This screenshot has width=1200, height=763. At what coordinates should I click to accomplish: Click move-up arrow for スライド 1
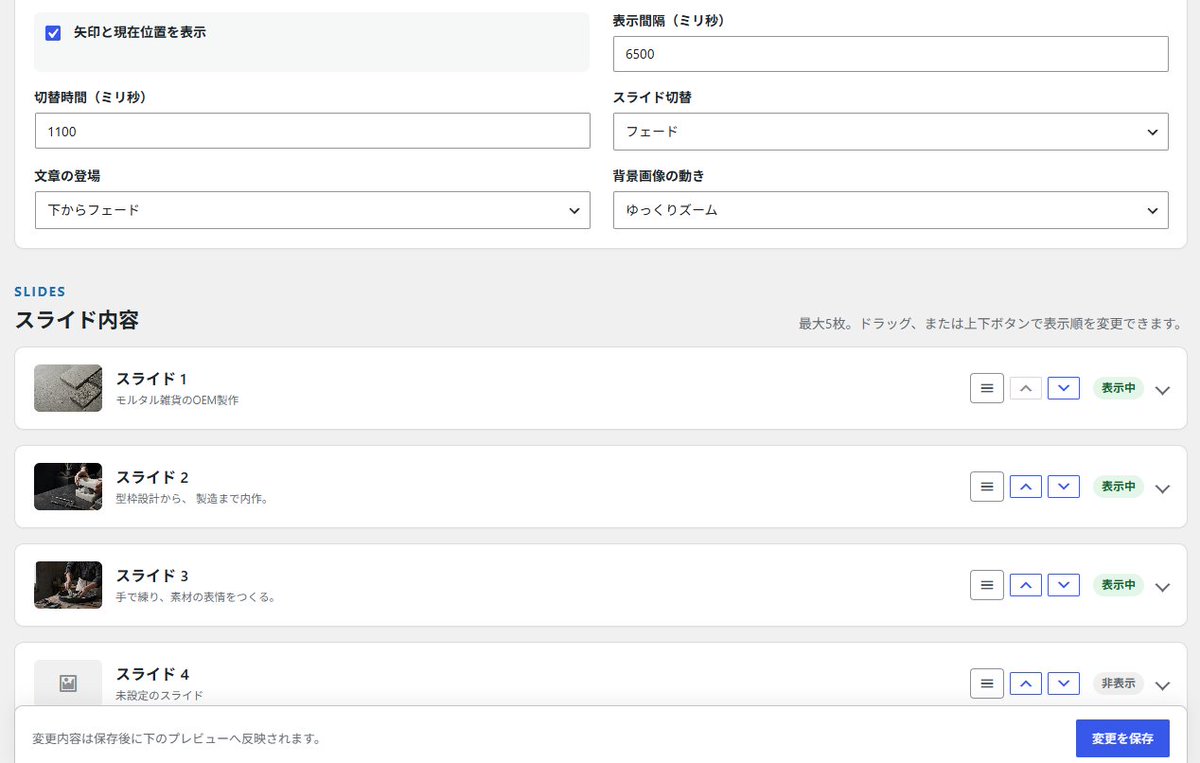coord(1026,388)
